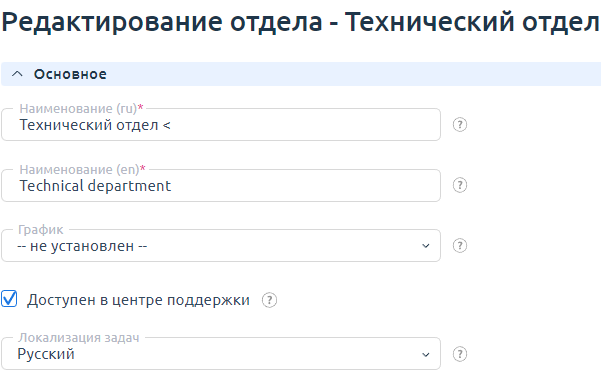The image size is (601, 379).
Task: Show help icon for Доступен в центре поддержки
Action: [x=269, y=300]
